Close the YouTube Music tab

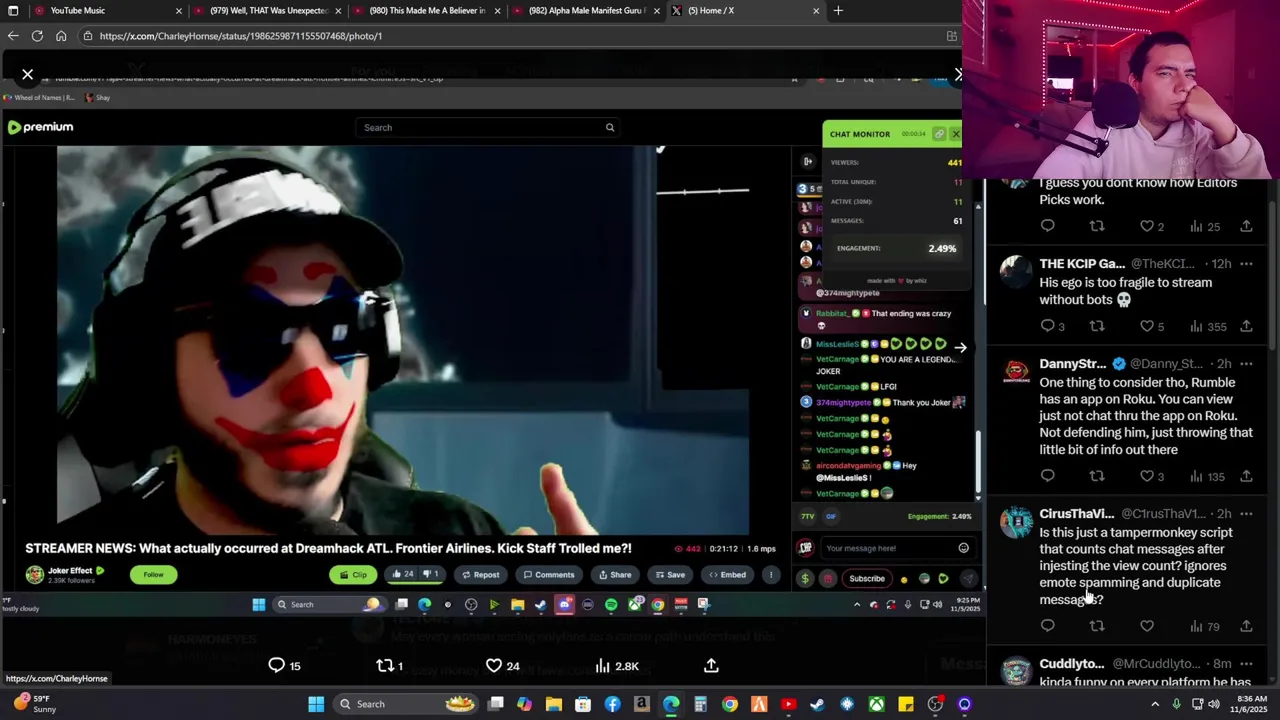point(179,11)
